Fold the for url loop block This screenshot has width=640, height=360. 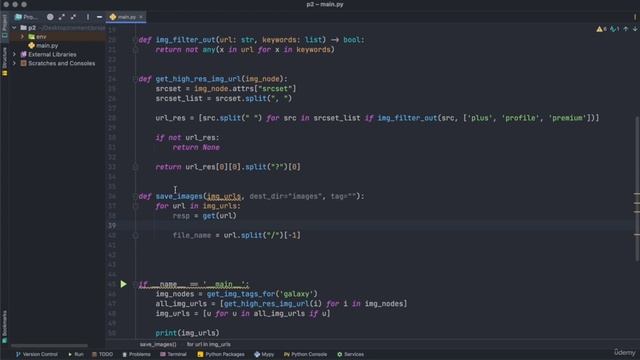[135, 206]
